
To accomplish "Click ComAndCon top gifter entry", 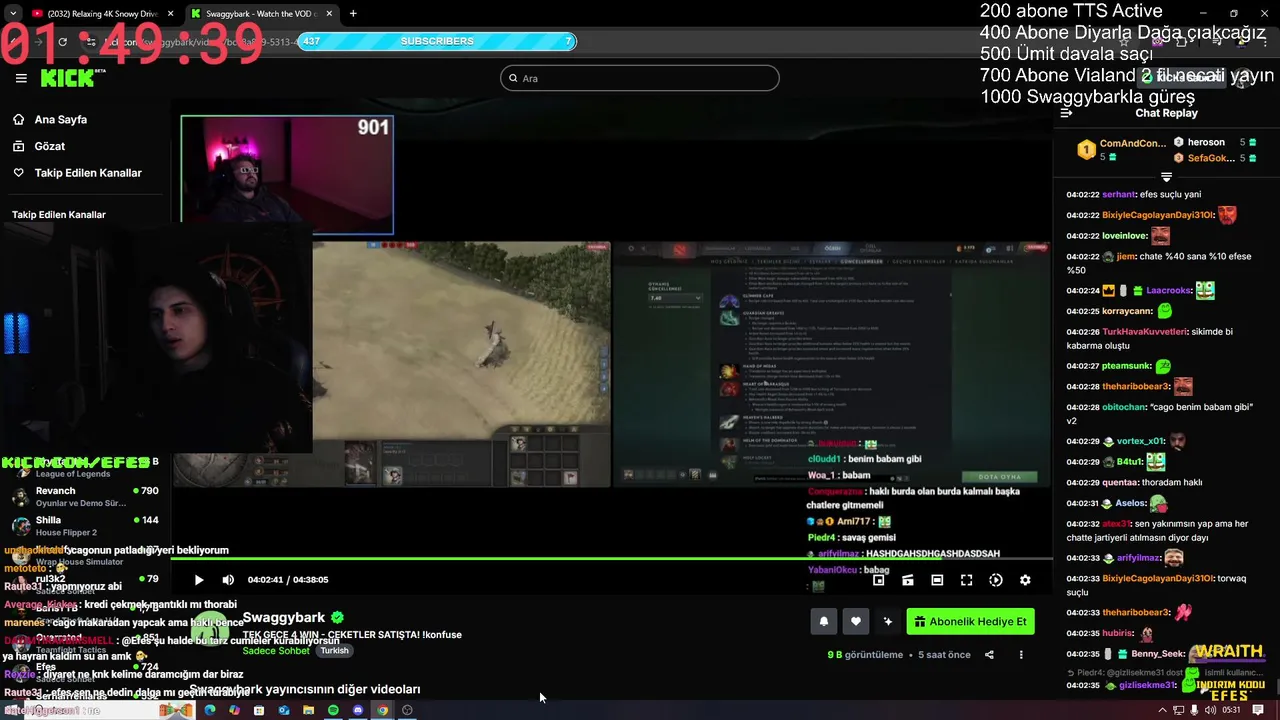I will point(1121,150).
